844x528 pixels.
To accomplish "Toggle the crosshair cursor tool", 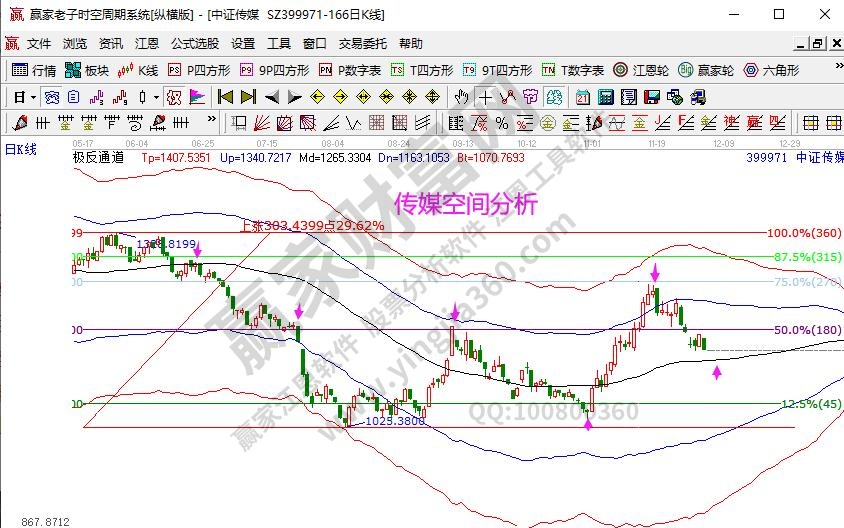I will pyautogui.click(x=485, y=97).
